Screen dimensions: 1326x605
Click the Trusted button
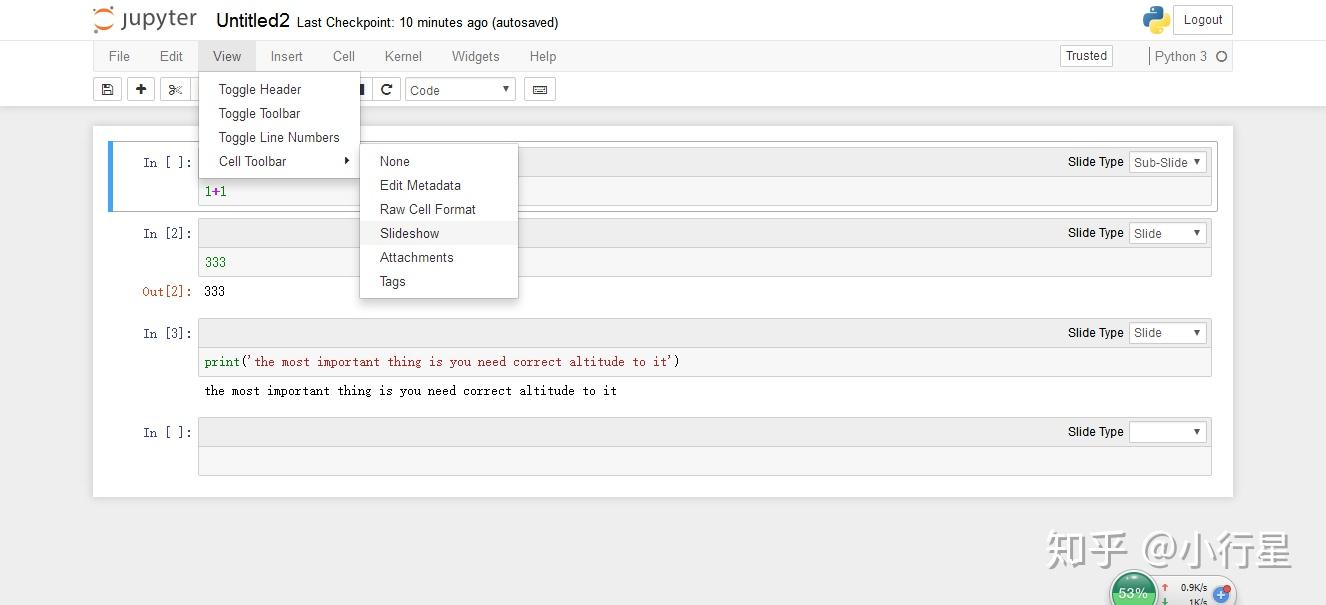(x=1086, y=56)
